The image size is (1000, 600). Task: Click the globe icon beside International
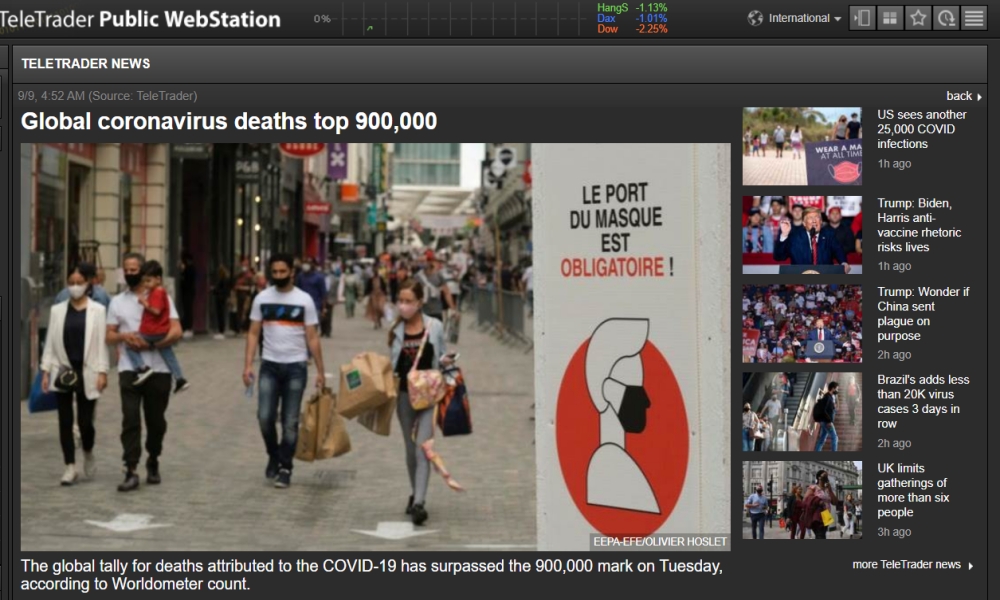tap(755, 18)
